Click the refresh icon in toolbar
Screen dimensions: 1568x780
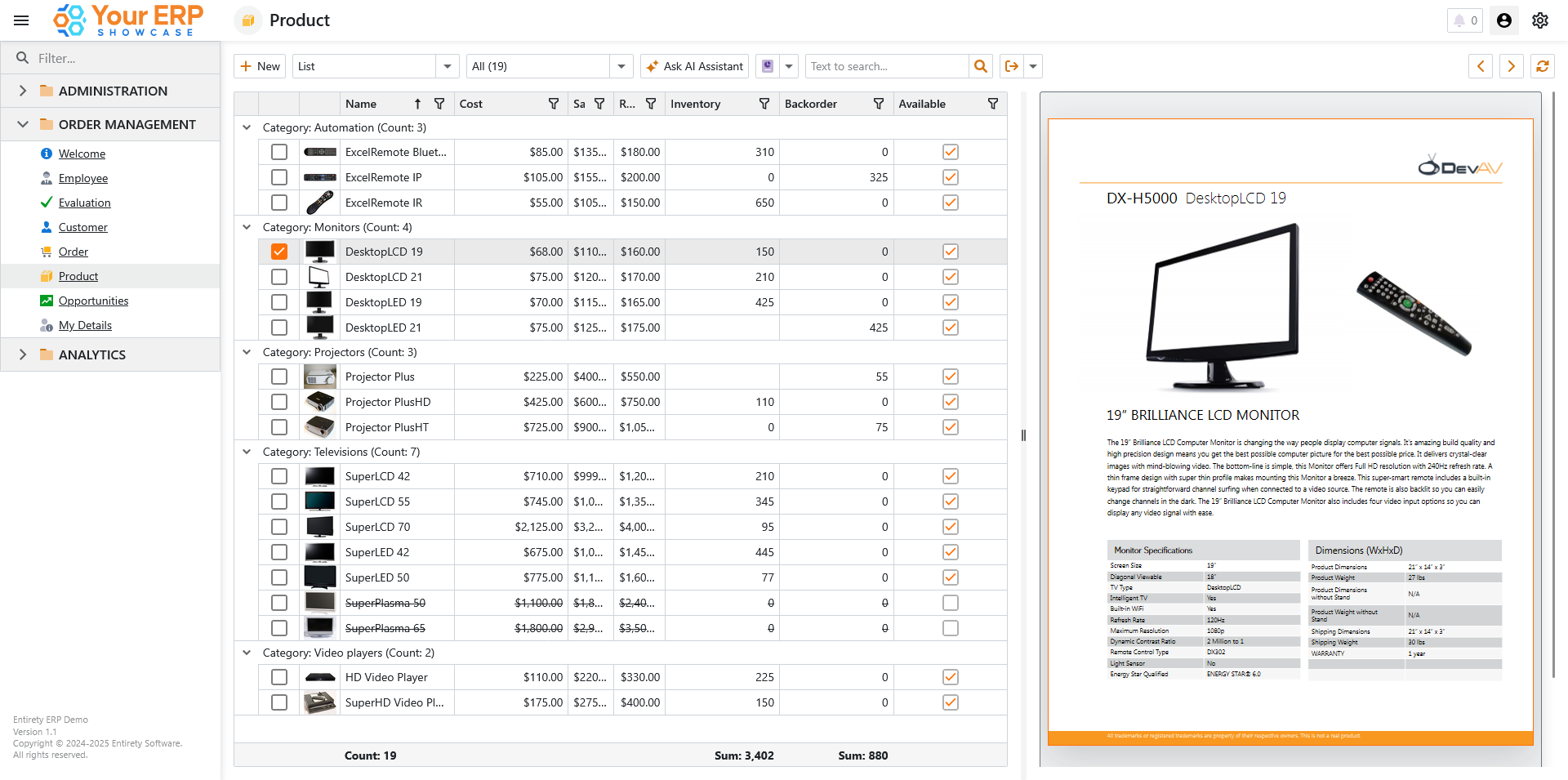pyautogui.click(x=1542, y=66)
